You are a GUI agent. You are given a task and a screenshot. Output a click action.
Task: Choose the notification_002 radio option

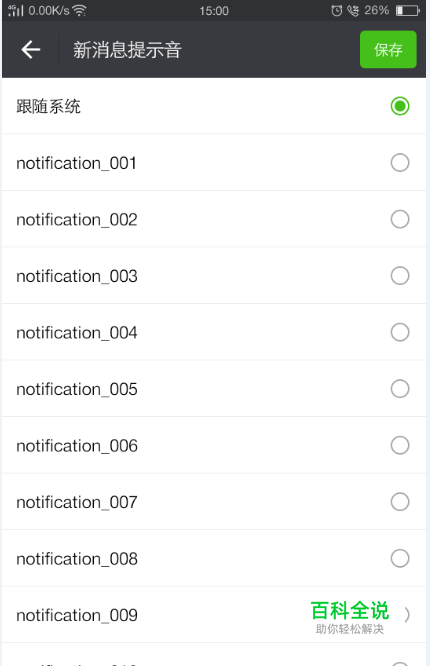pos(400,219)
